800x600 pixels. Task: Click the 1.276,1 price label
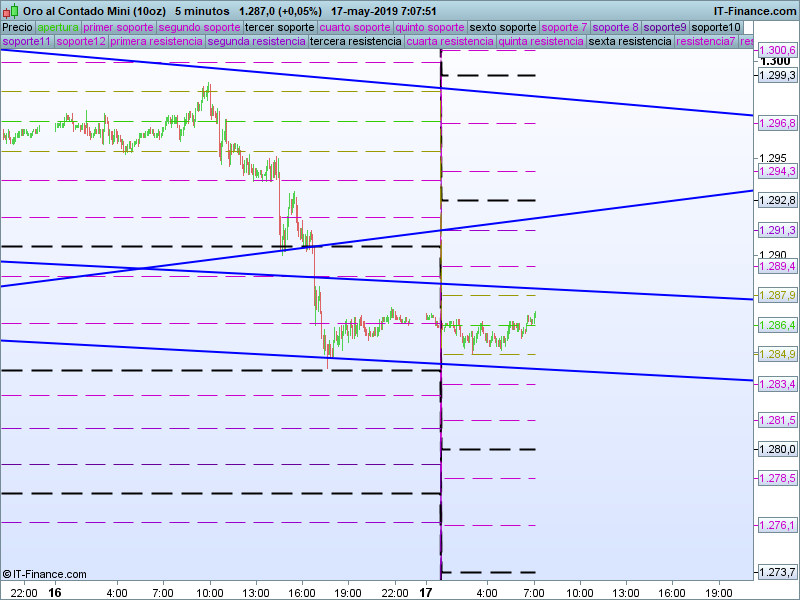point(777,526)
